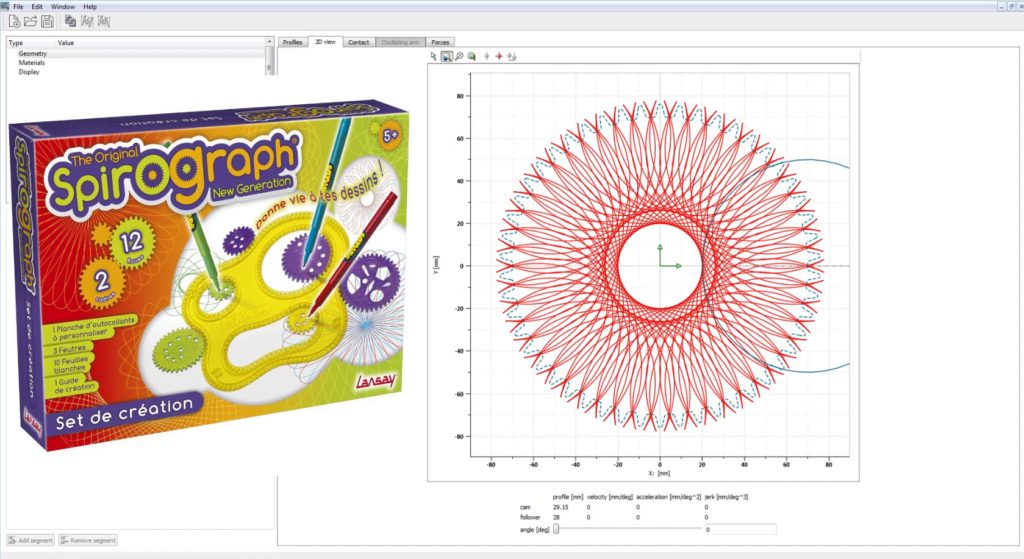Image resolution: width=1024 pixels, height=559 pixels.
Task: Expand the Display tree row
Action: [29, 71]
